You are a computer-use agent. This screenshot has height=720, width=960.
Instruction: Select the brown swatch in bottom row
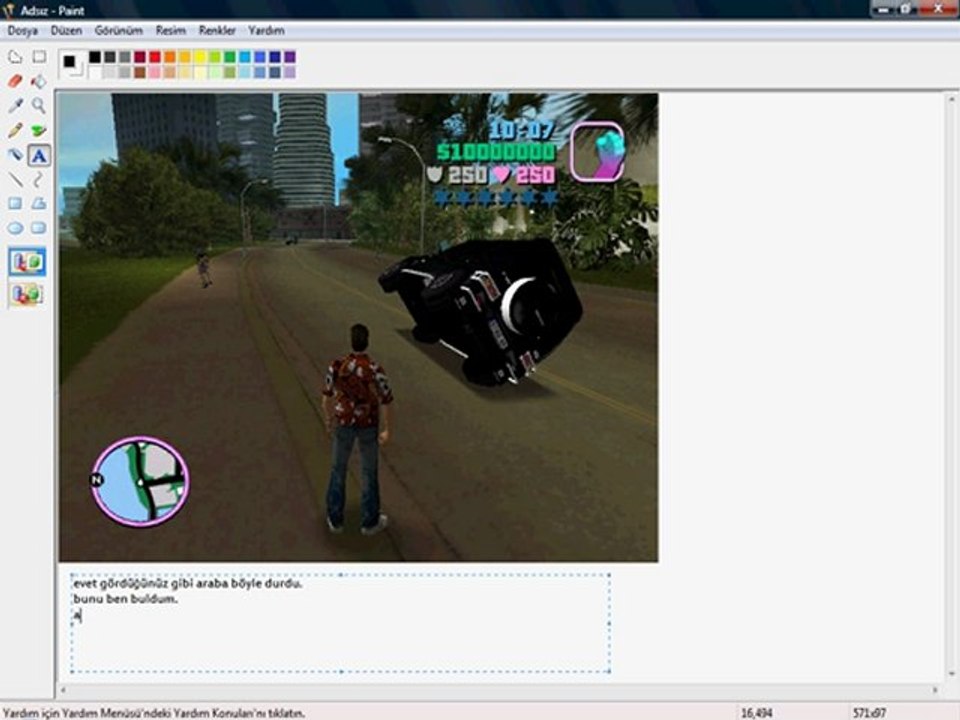click(x=140, y=72)
